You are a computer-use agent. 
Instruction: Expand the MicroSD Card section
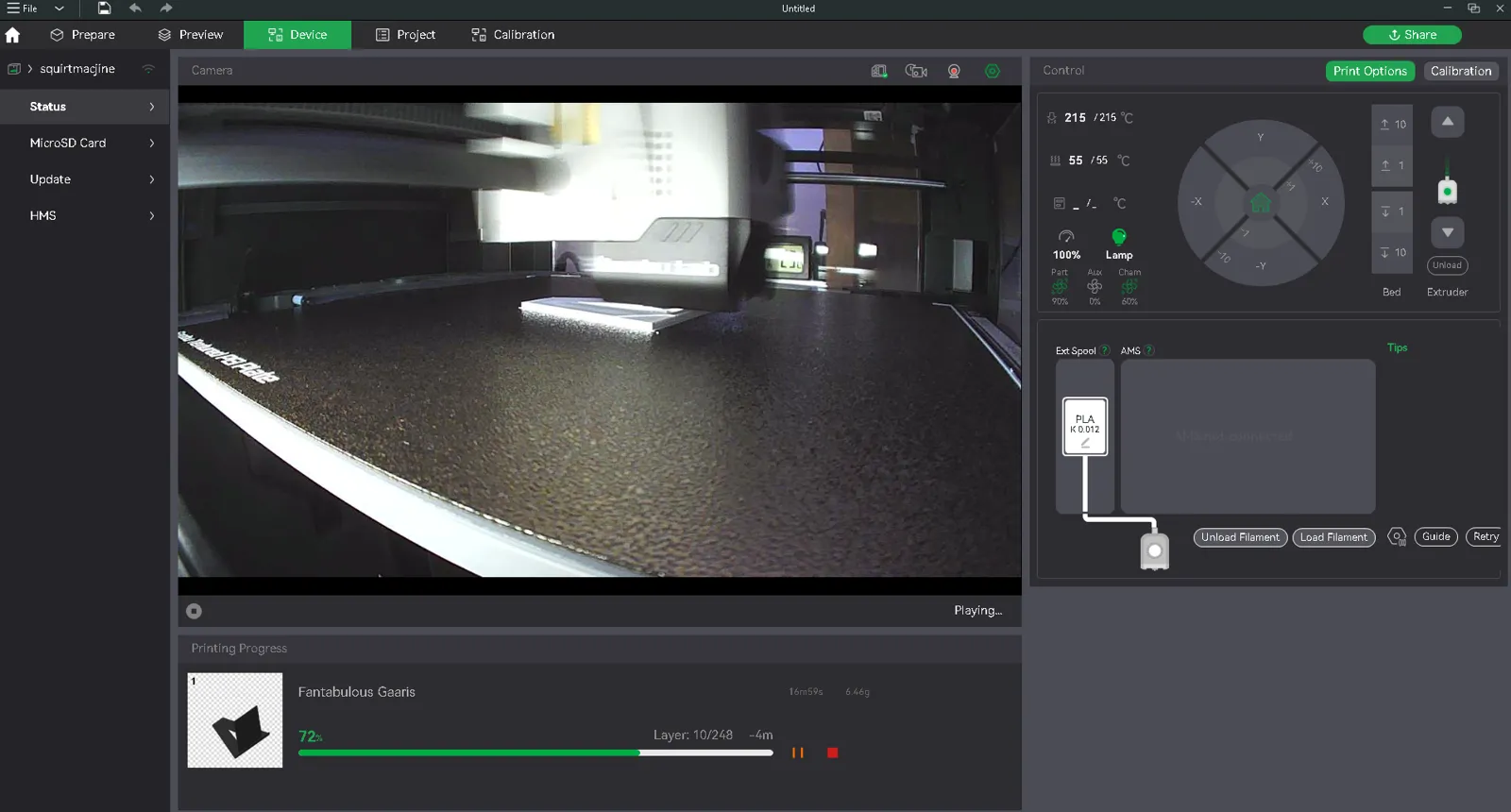[x=85, y=144]
